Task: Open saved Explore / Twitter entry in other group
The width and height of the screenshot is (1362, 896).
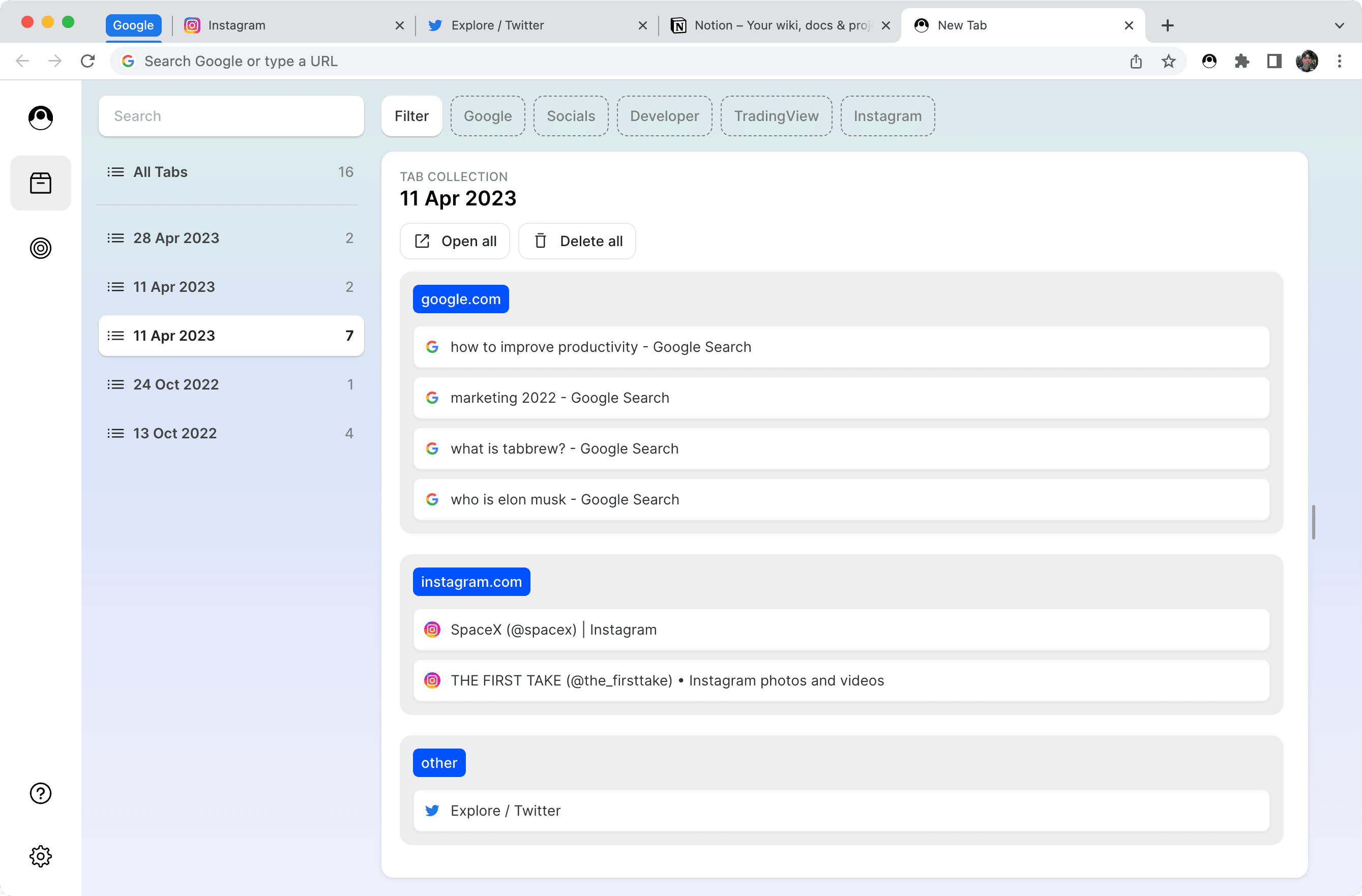Action: [841, 811]
